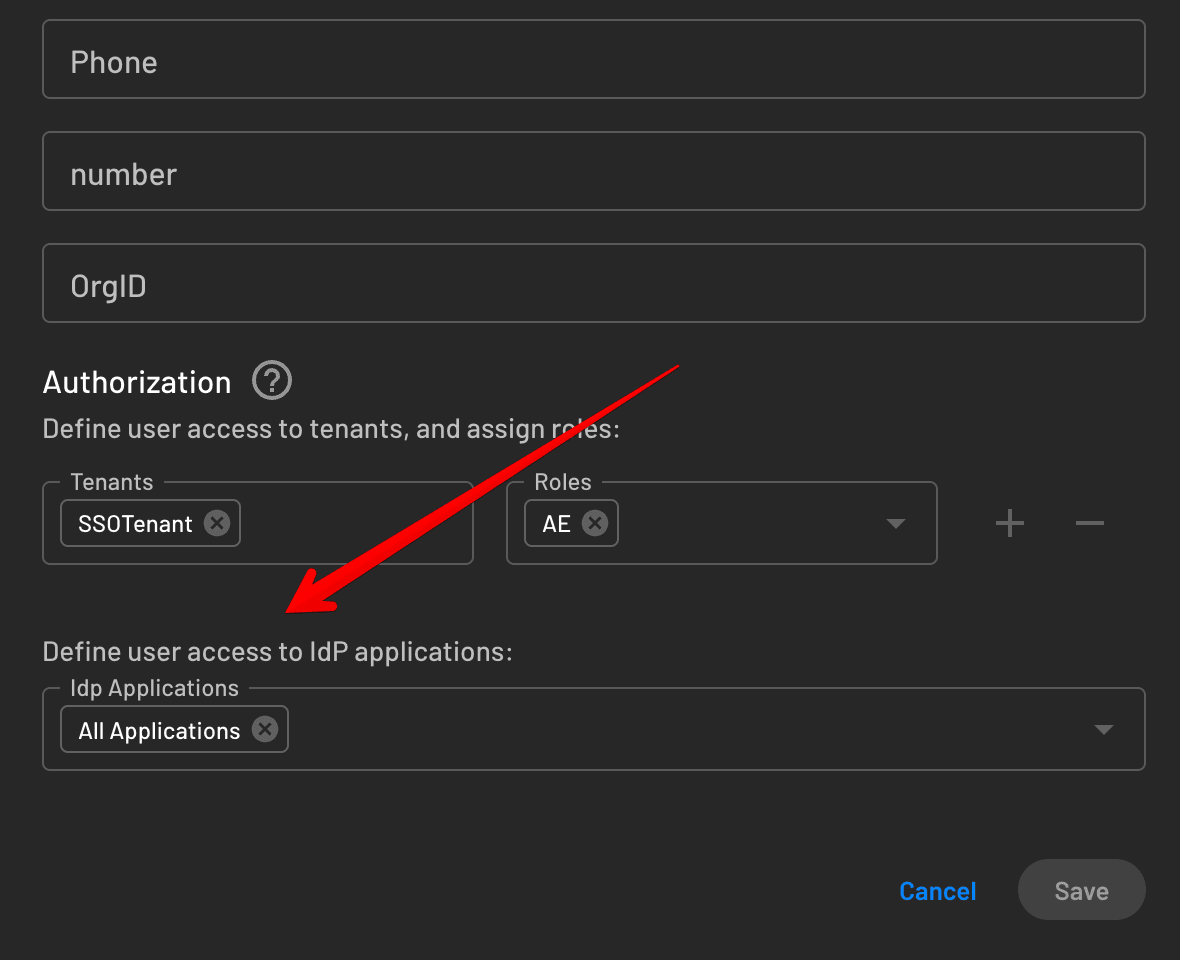Select the OrgID input field
The width and height of the screenshot is (1180, 960).
click(594, 283)
